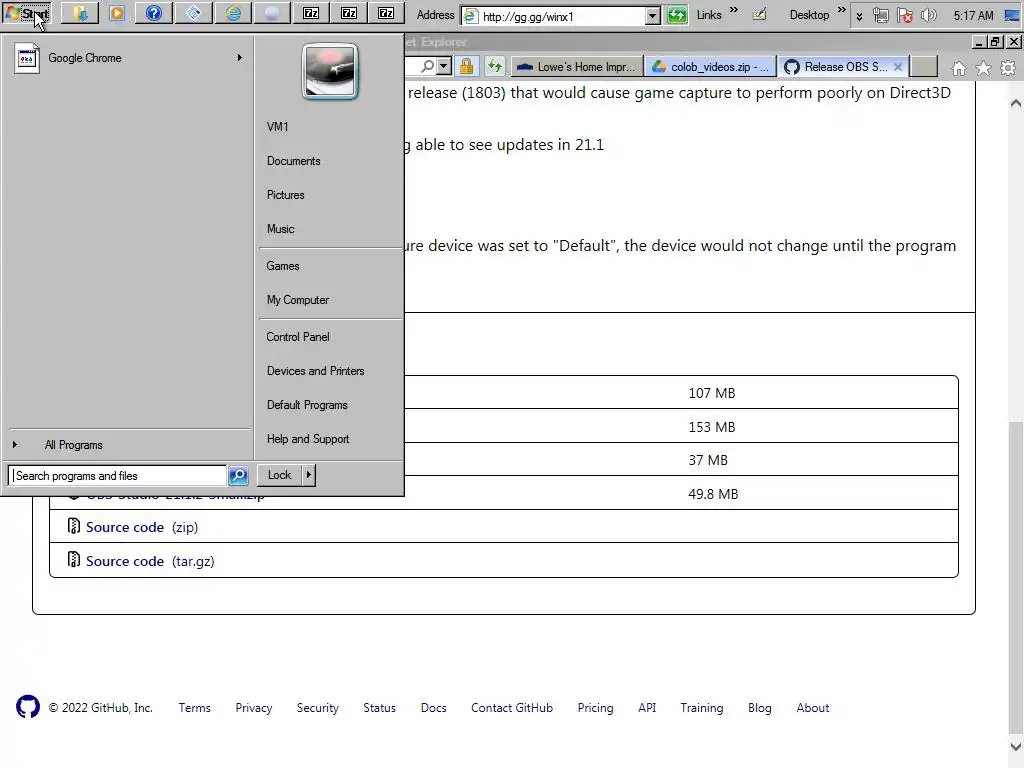The height and width of the screenshot is (768, 1024).
Task: Click the diamond-shaped switch windows taskbar icon
Action: 193,13
